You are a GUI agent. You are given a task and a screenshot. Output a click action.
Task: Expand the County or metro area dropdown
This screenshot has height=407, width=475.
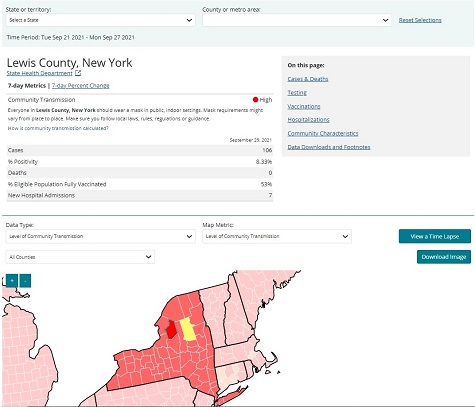point(297,20)
